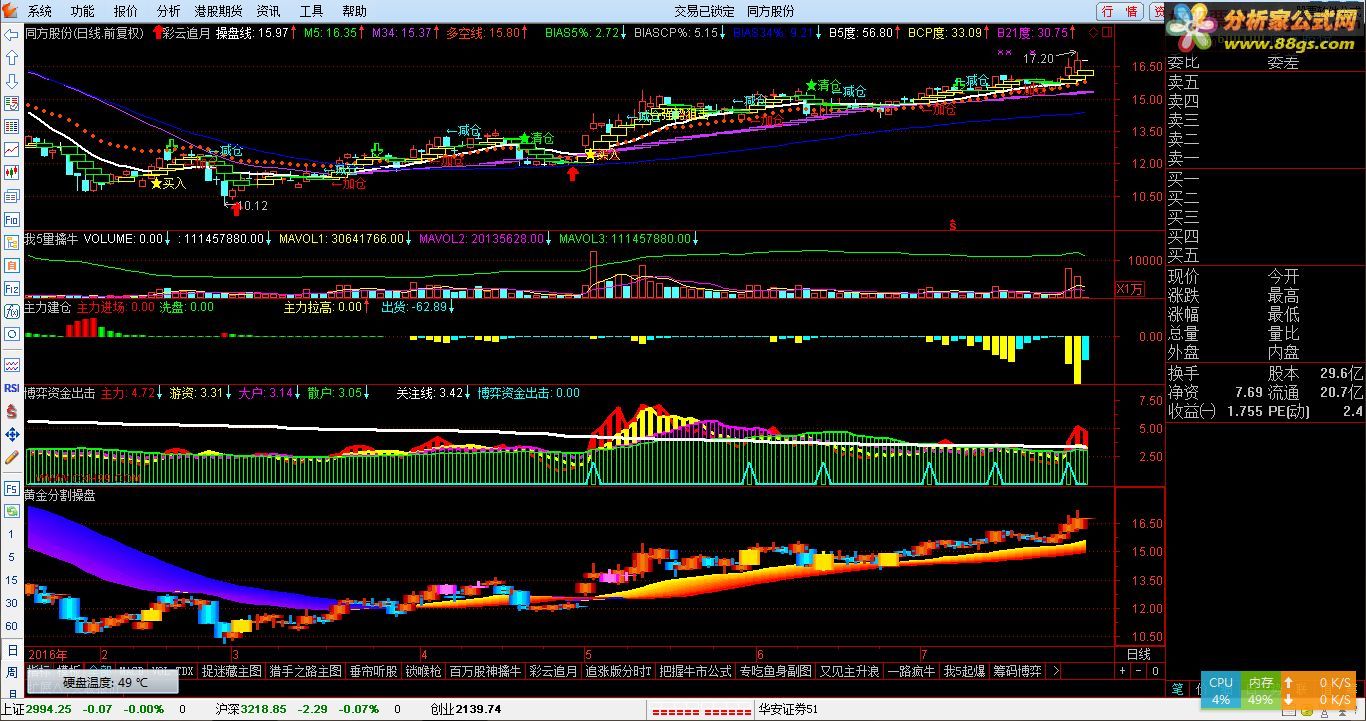This screenshot has height=721, width=1366.
Task: Click the orange '自' self-selected stocks icon
Action: coord(12,265)
